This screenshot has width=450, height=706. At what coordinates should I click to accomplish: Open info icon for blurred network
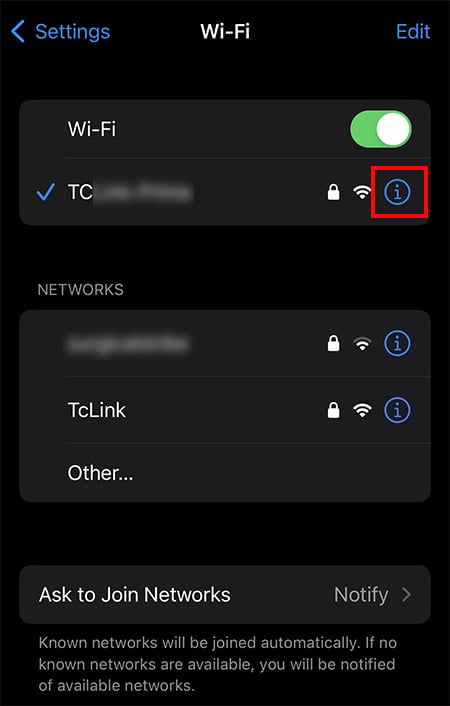click(x=397, y=344)
